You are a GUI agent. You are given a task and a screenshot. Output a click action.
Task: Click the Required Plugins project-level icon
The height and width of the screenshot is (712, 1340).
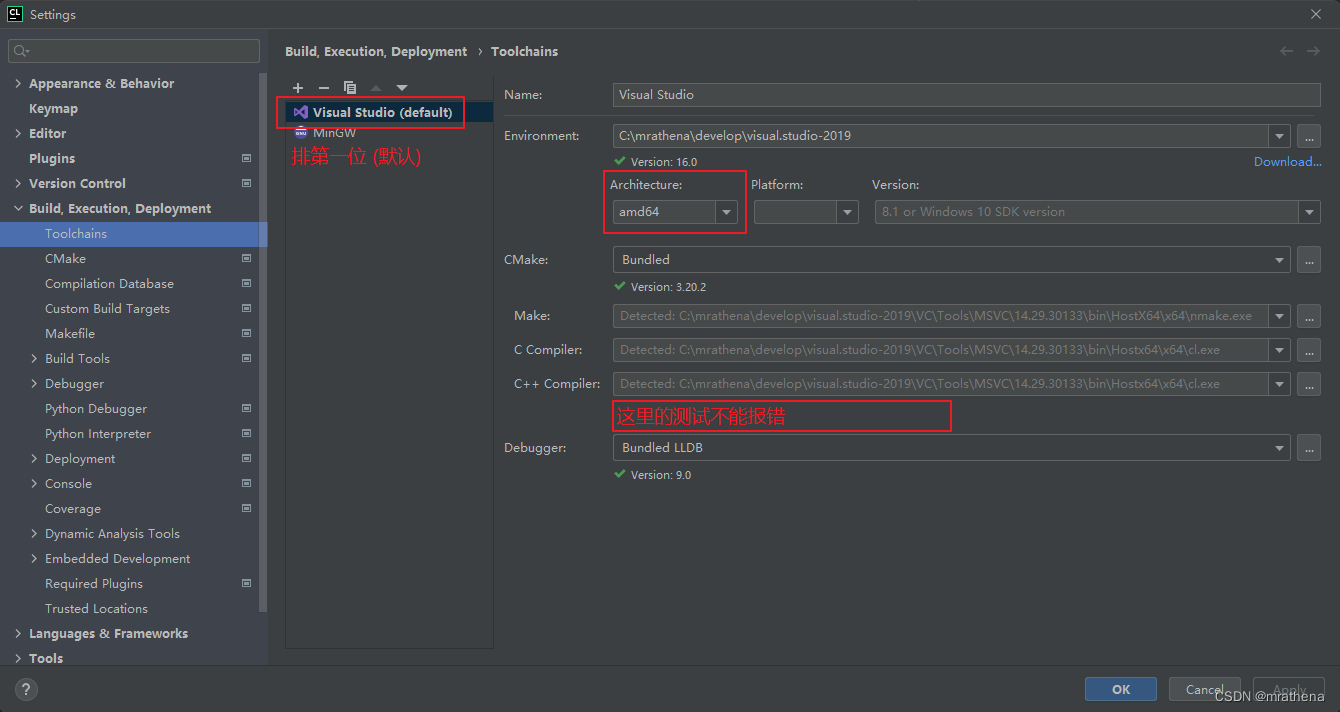click(247, 583)
